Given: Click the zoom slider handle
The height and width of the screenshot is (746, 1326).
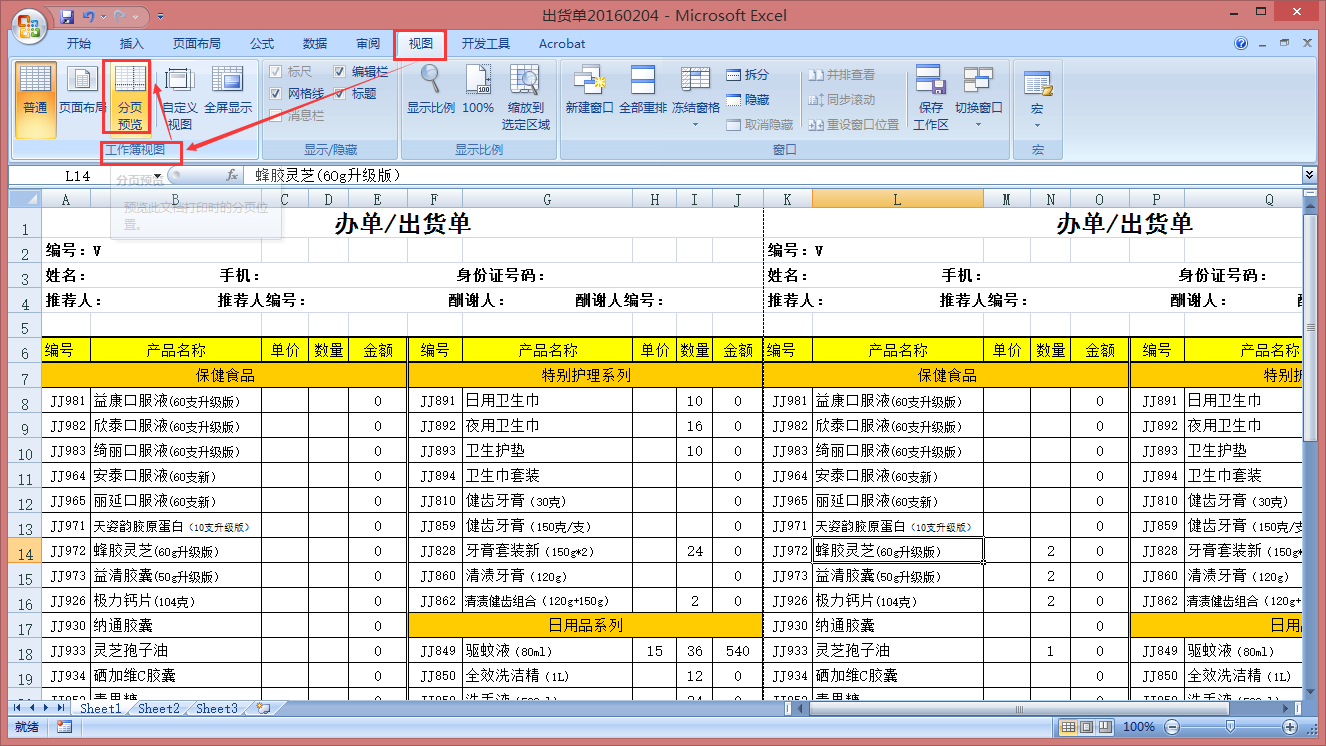Looking at the screenshot, I should pyautogui.click(x=1230, y=727).
